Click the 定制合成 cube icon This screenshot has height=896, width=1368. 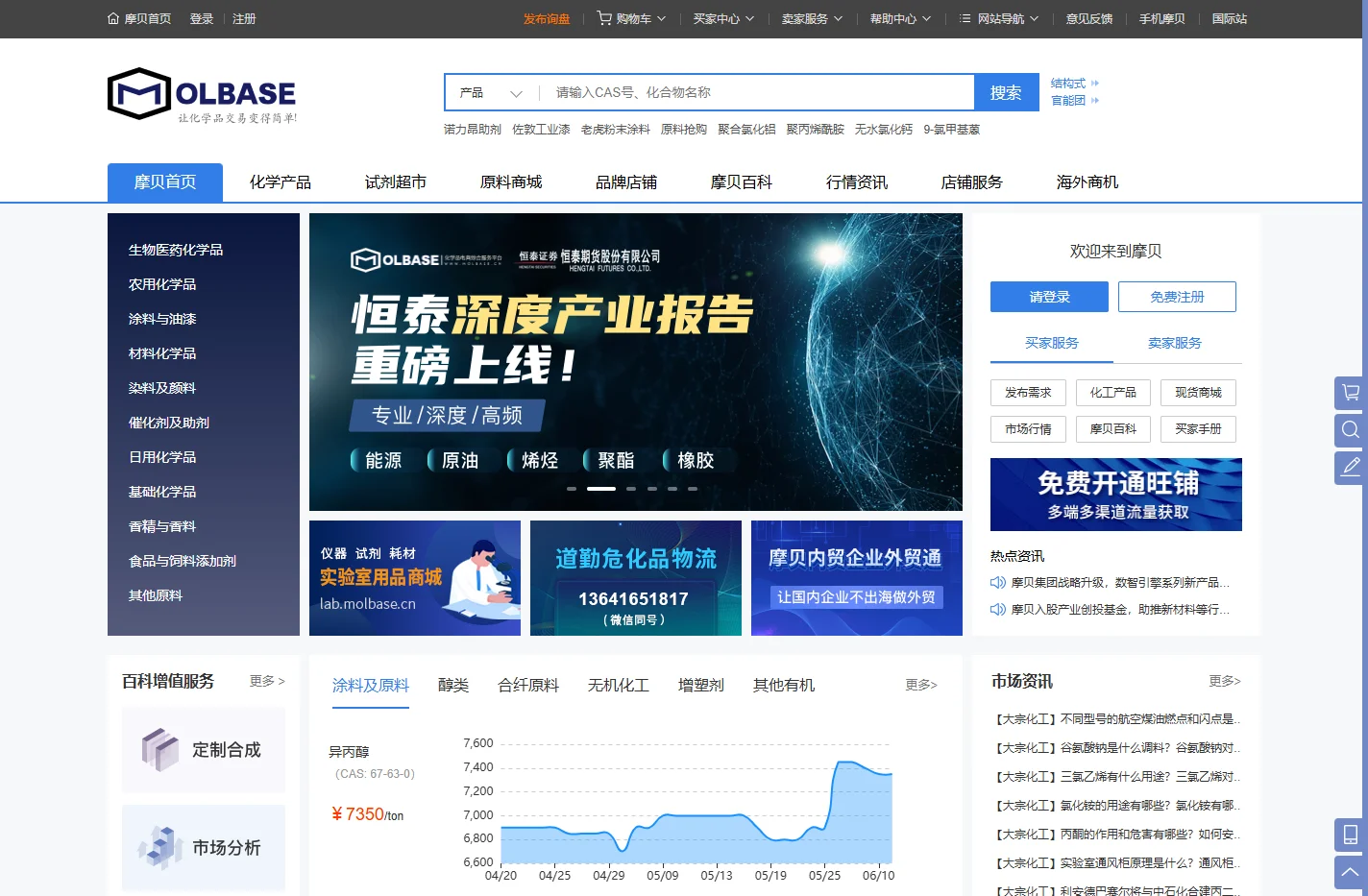(x=160, y=750)
